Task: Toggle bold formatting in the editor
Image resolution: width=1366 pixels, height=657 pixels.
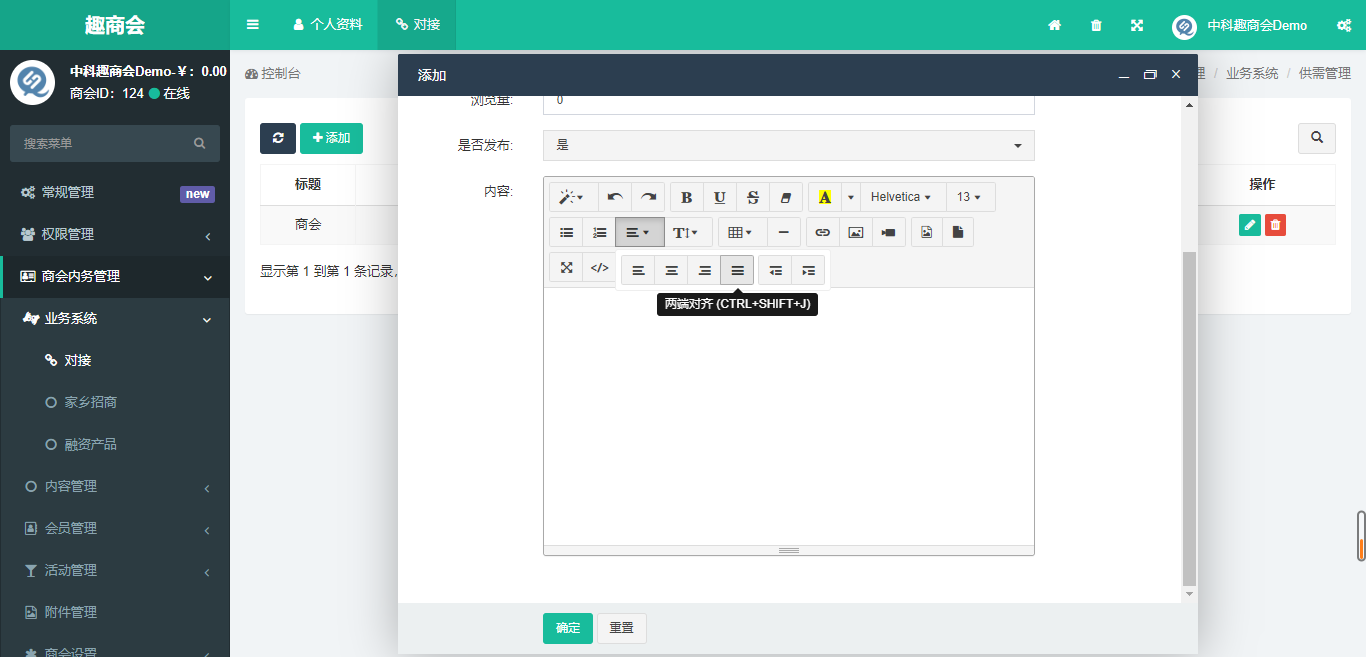Action: 686,197
